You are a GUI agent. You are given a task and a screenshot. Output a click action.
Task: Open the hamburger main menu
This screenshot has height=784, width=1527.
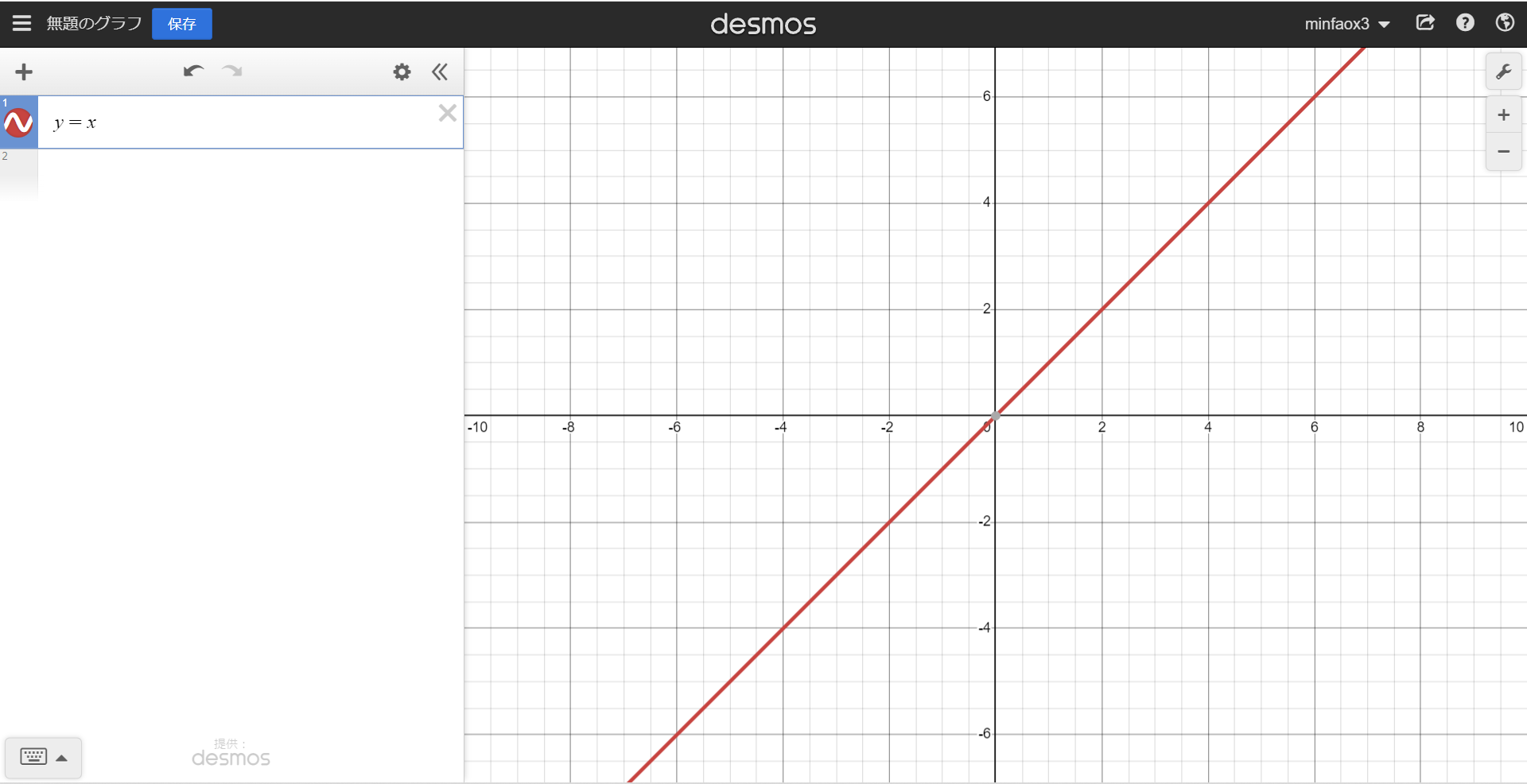[x=21, y=24]
